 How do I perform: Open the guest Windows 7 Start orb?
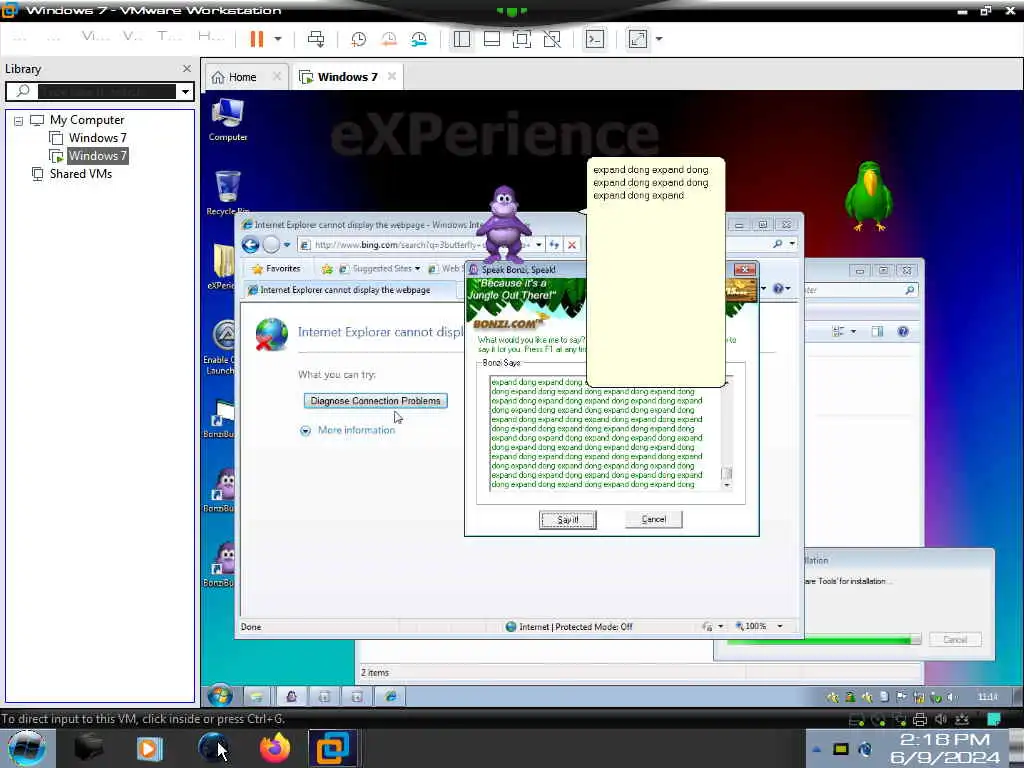point(219,696)
